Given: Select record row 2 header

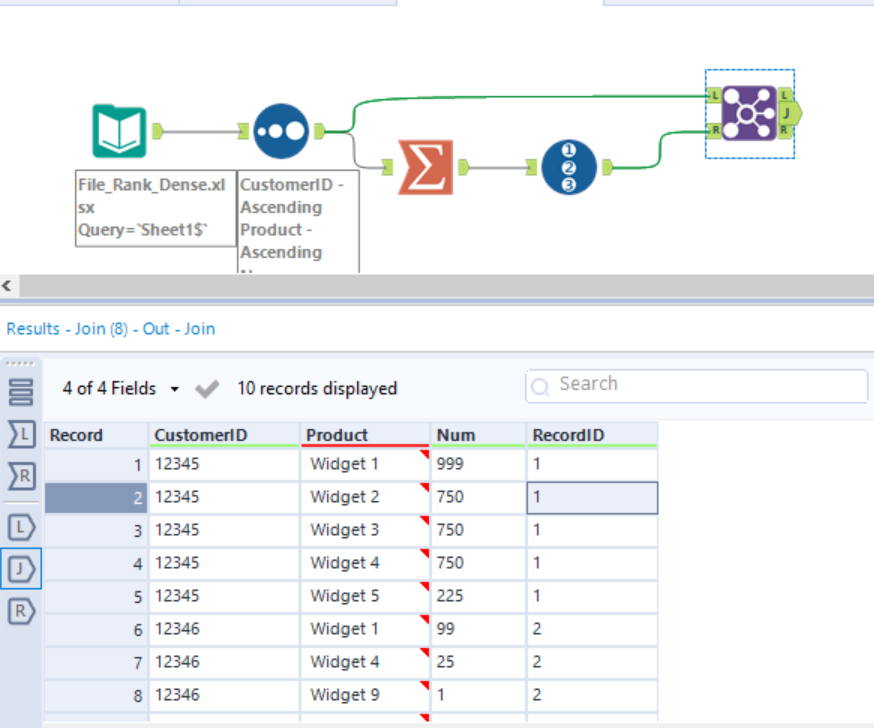Looking at the screenshot, I should [x=96, y=497].
